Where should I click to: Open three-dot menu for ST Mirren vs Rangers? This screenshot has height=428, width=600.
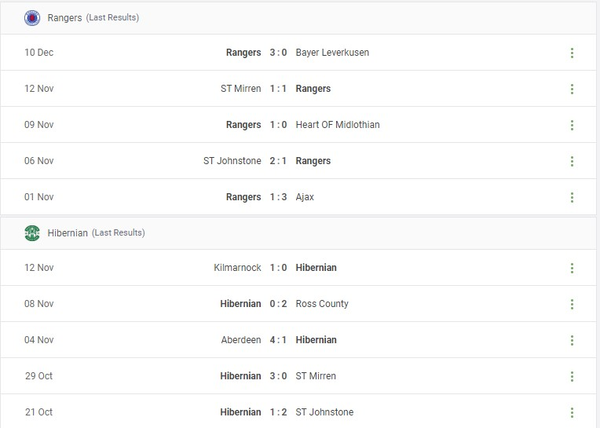(572, 89)
